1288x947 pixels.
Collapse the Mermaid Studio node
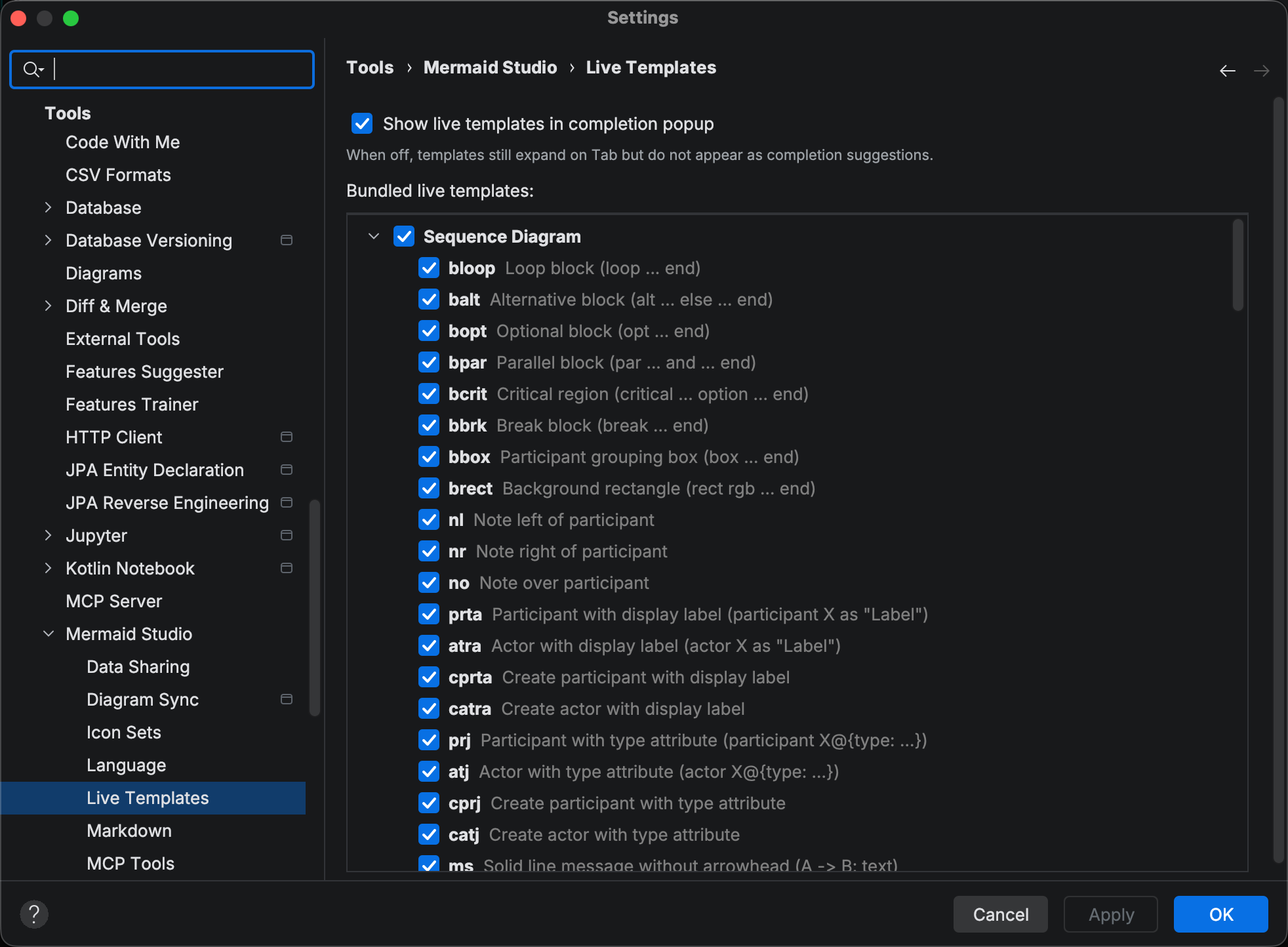coord(48,634)
